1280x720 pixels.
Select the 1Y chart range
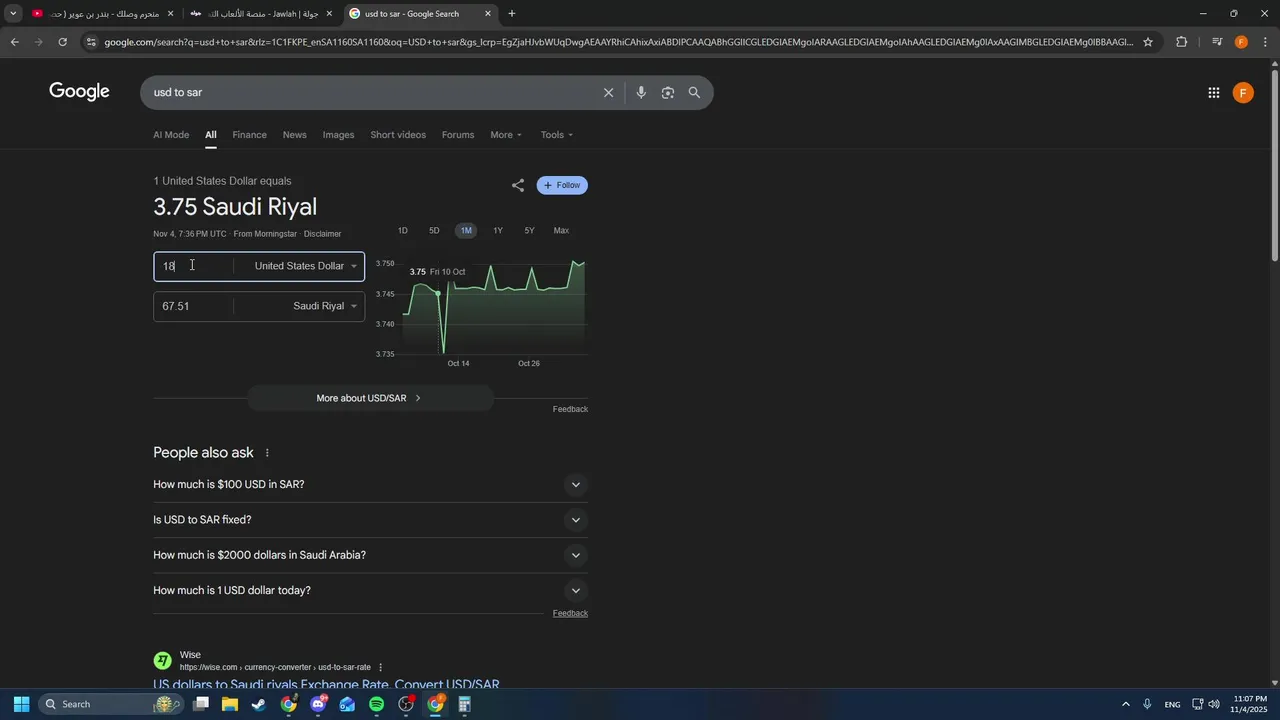coord(498,231)
